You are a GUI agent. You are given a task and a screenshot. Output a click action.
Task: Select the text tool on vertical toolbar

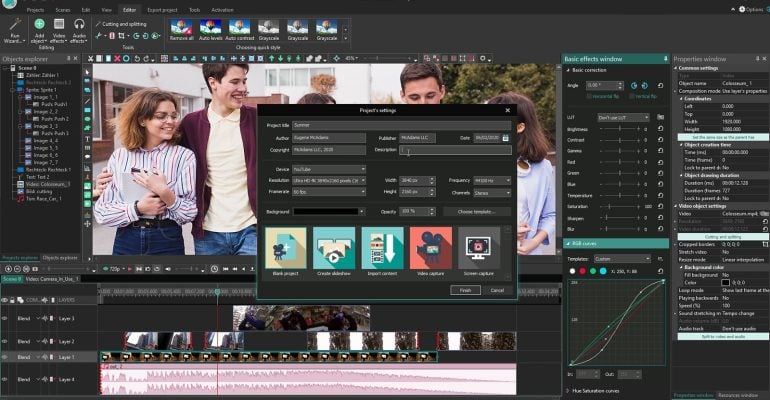87,139
